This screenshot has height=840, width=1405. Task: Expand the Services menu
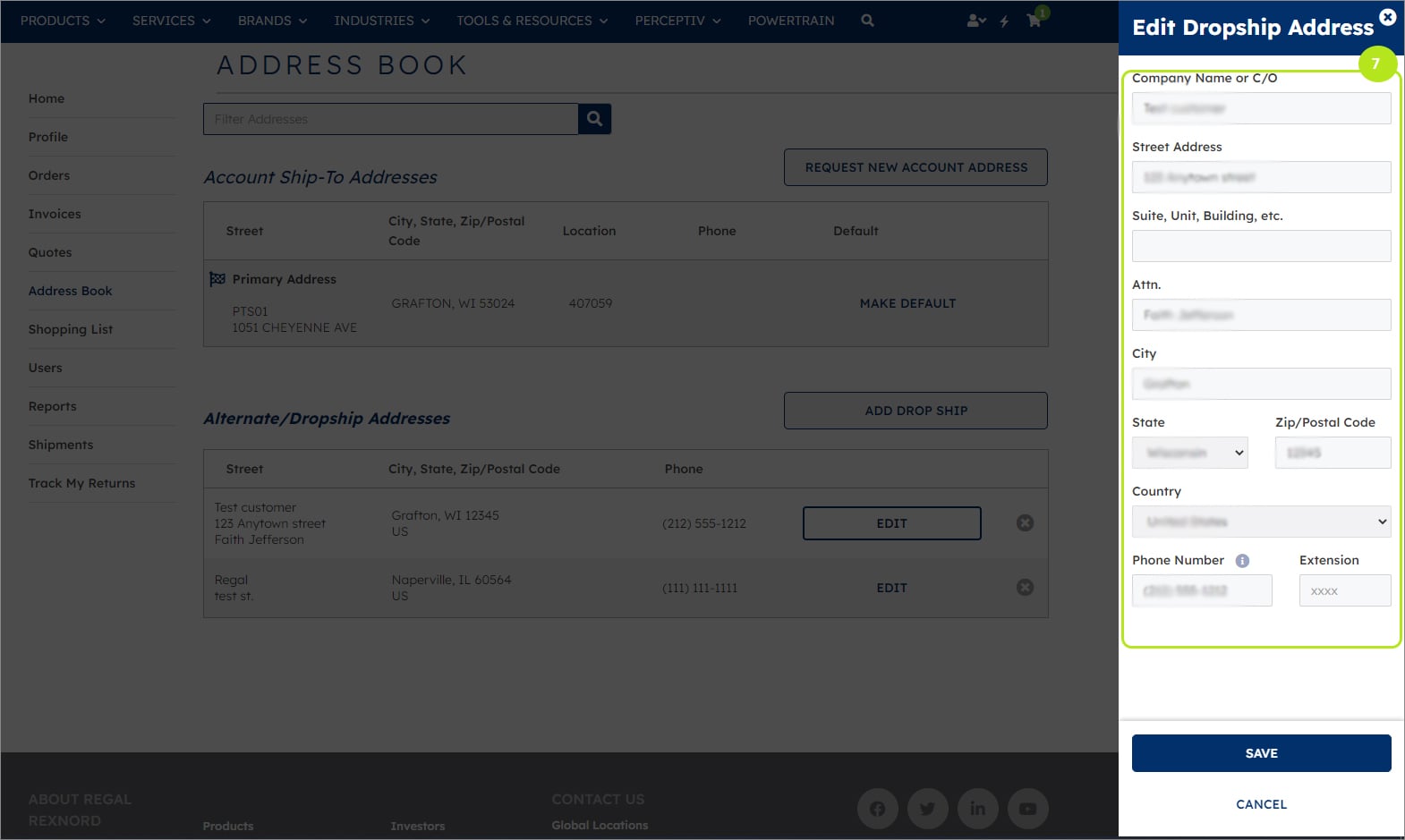[x=172, y=21]
